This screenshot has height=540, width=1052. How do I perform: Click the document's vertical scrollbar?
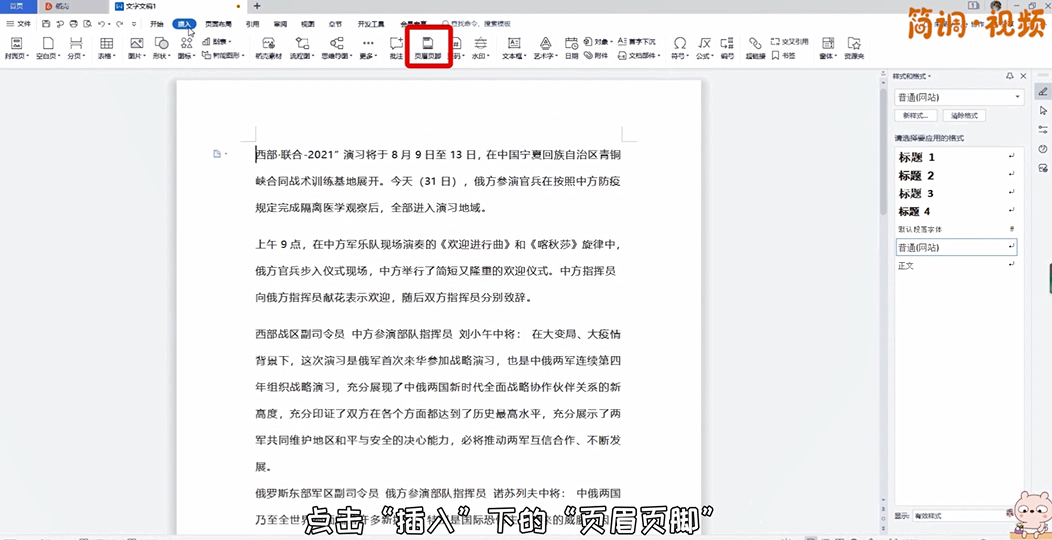pos(883,150)
